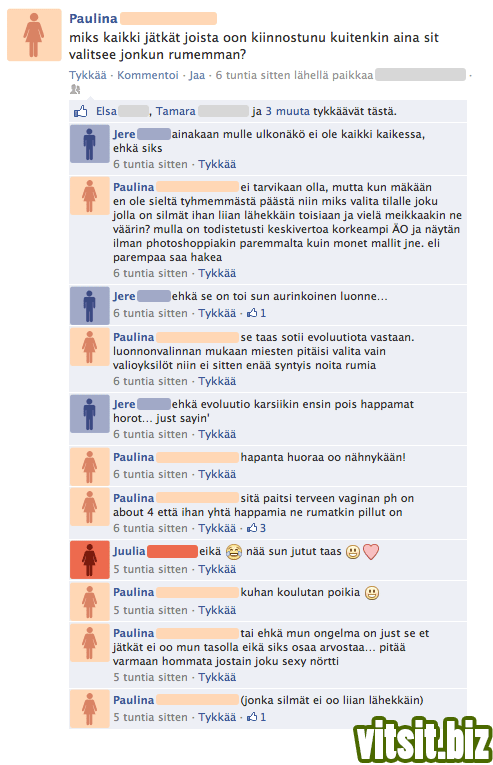This screenshot has height=765, width=493.
Task: Share the post using Jaa
Action: click(x=197, y=75)
